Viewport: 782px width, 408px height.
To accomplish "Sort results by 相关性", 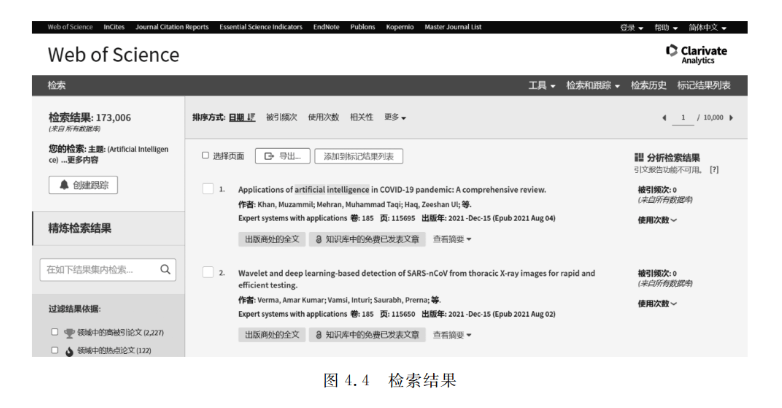I will click(x=362, y=117).
